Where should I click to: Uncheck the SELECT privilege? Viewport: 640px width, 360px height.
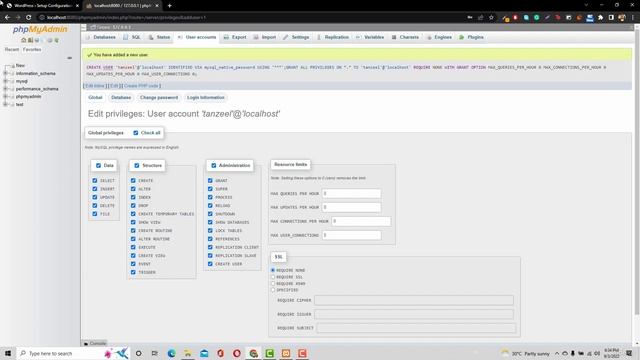[x=95, y=180]
